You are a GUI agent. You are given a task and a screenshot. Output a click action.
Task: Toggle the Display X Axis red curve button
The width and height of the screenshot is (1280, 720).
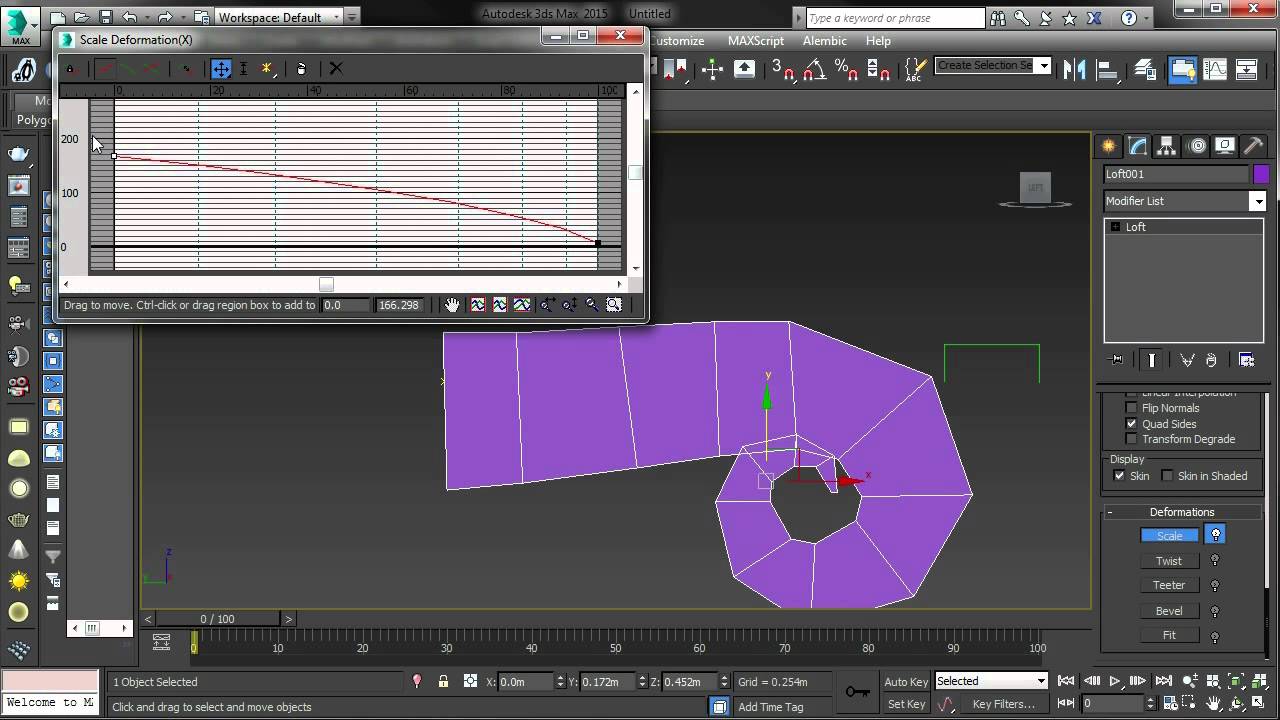pyautogui.click(x=106, y=69)
